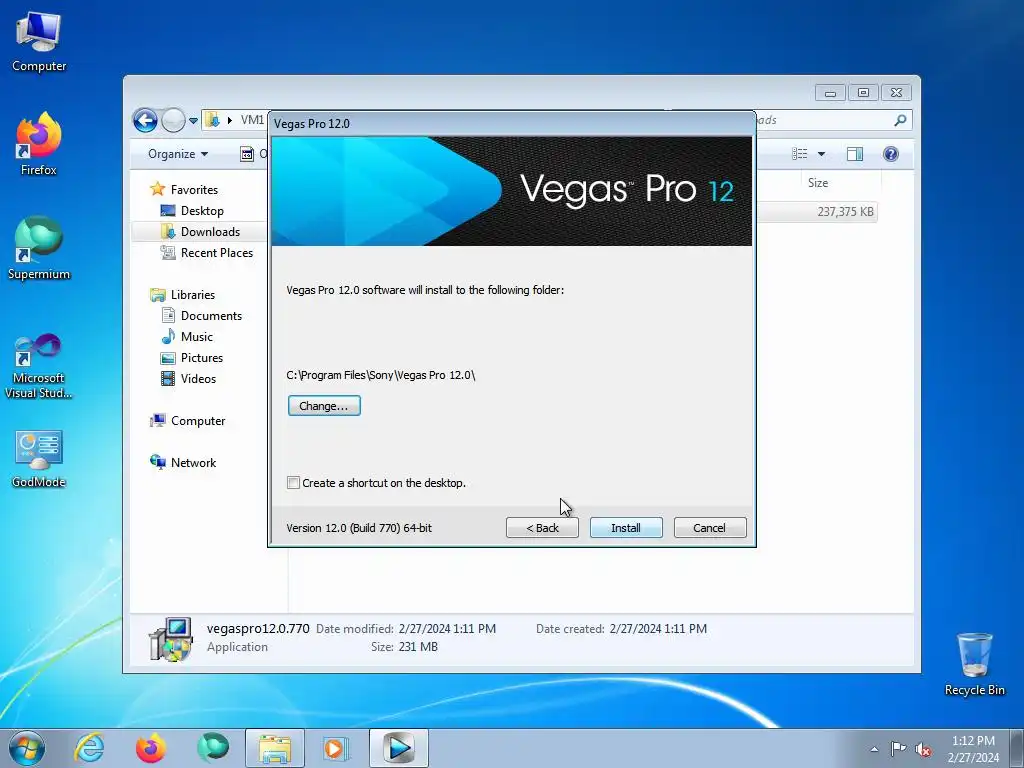Launch Supermium from the taskbar
Viewport: 1024px width, 768px height.
pos(213,748)
